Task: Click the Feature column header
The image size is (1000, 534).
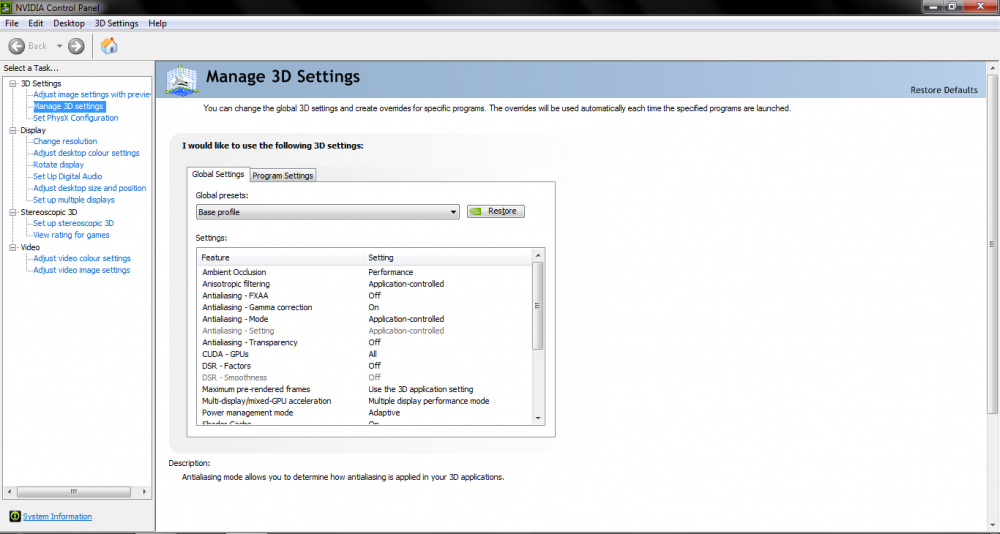Action: [x=281, y=257]
